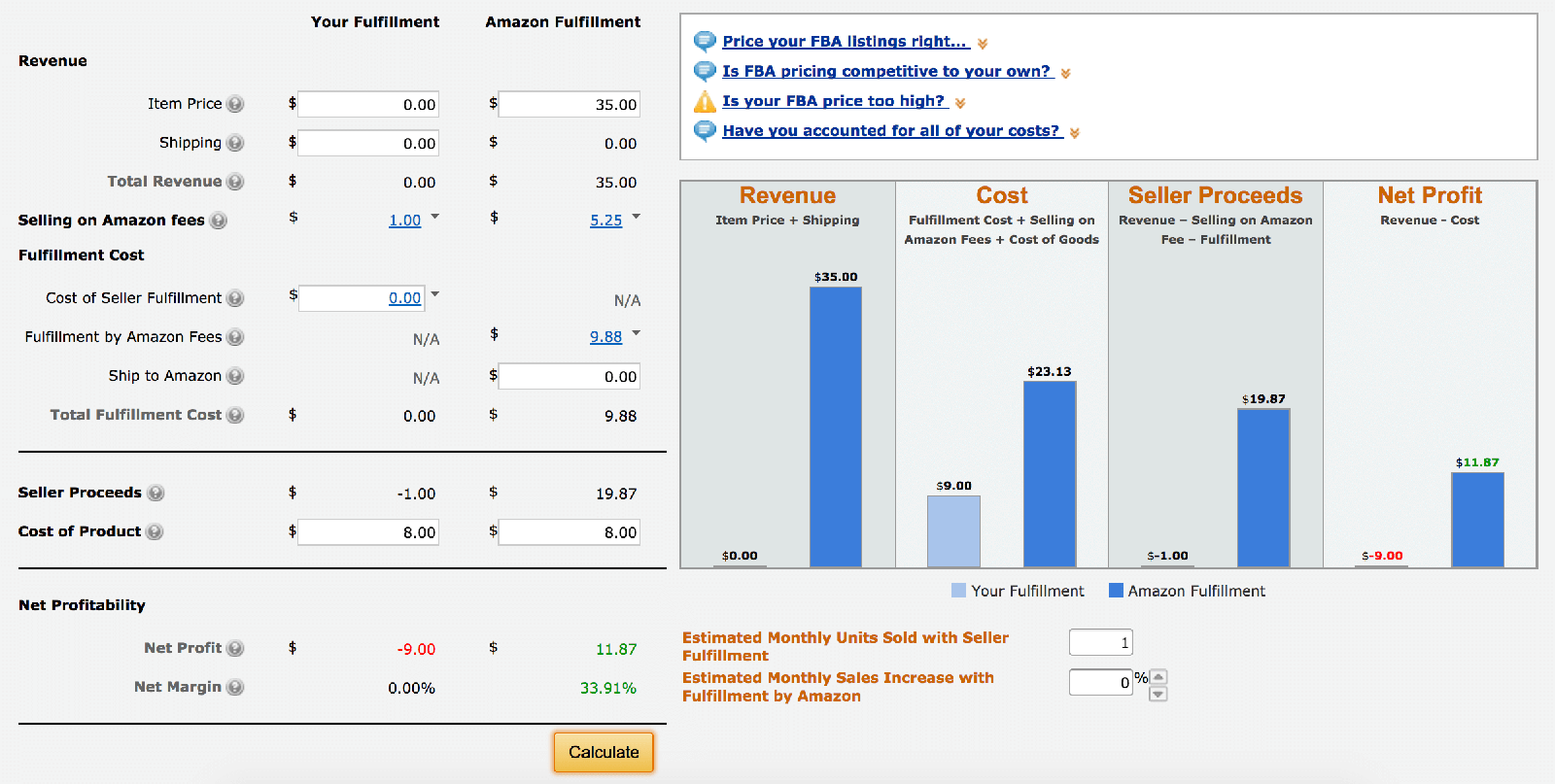Image resolution: width=1555 pixels, height=784 pixels.
Task: Select the $11.87 Net Profit bar
Action: tap(1477, 520)
